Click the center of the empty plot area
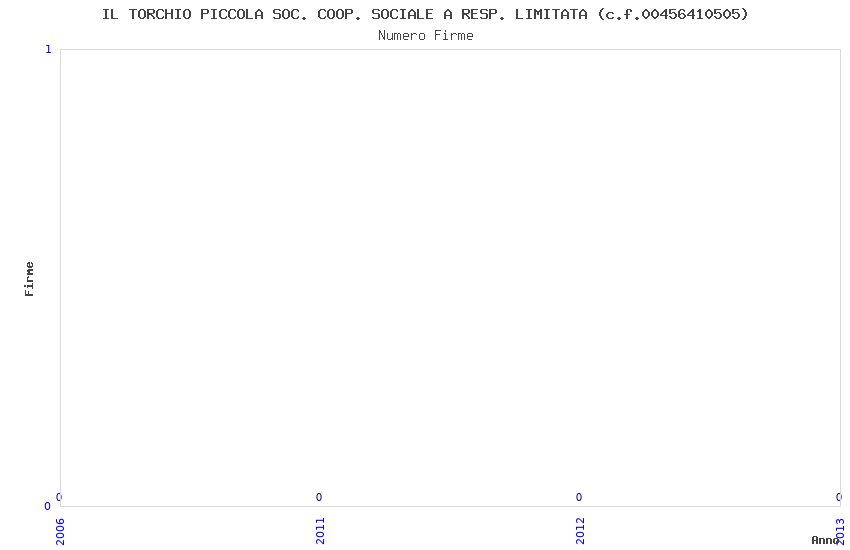 [x=450, y=278]
